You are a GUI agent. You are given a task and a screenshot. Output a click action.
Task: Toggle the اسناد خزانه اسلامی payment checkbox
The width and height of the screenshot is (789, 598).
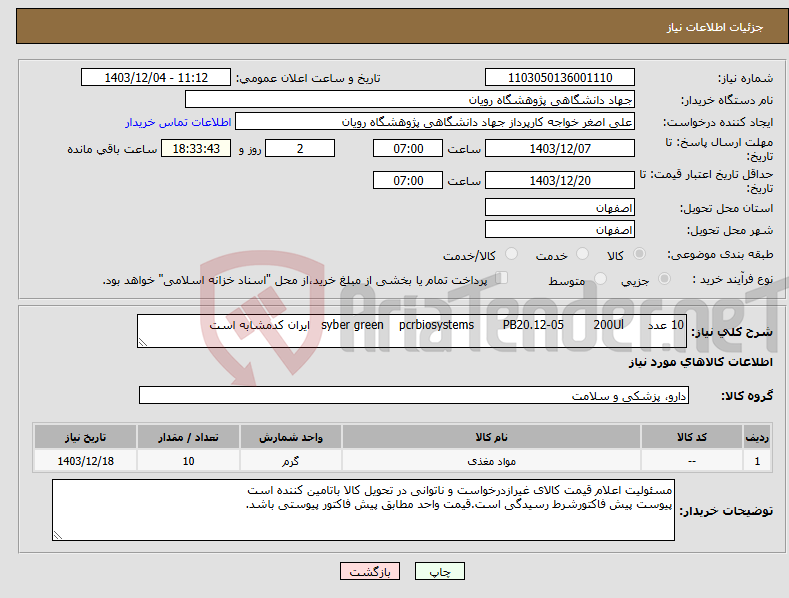(501, 278)
